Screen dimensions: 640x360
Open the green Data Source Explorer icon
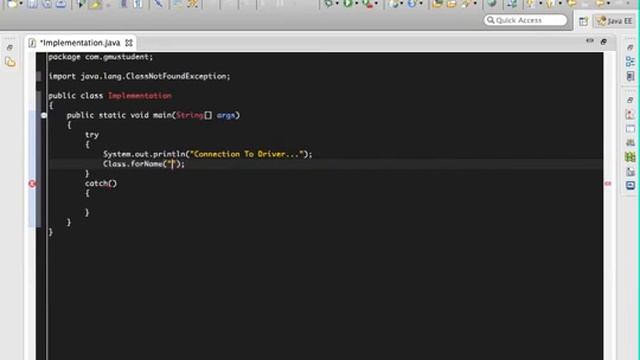click(630, 157)
